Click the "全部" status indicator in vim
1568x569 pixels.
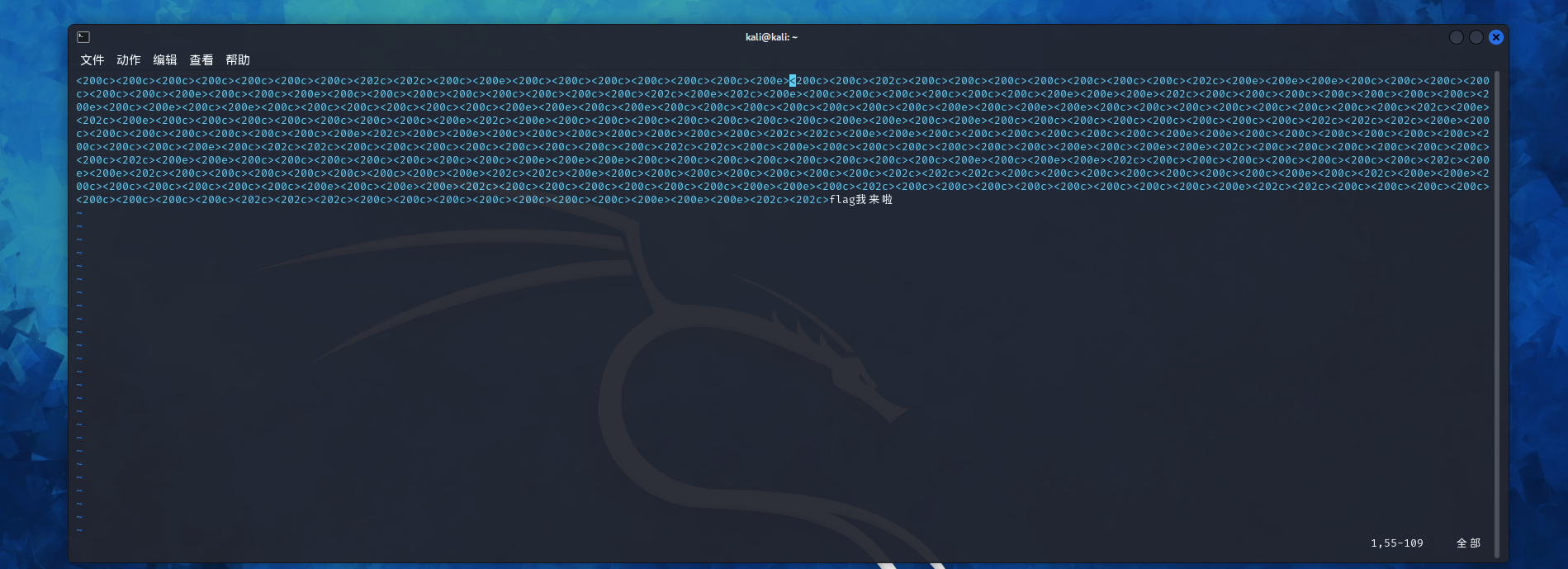[x=1468, y=543]
